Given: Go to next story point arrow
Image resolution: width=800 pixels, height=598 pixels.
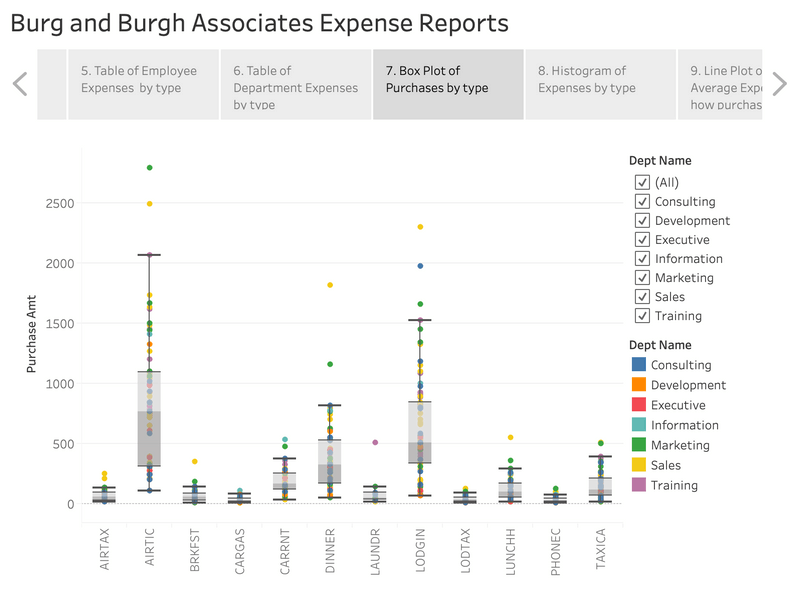Looking at the screenshot, I should [x=779, y=84].
